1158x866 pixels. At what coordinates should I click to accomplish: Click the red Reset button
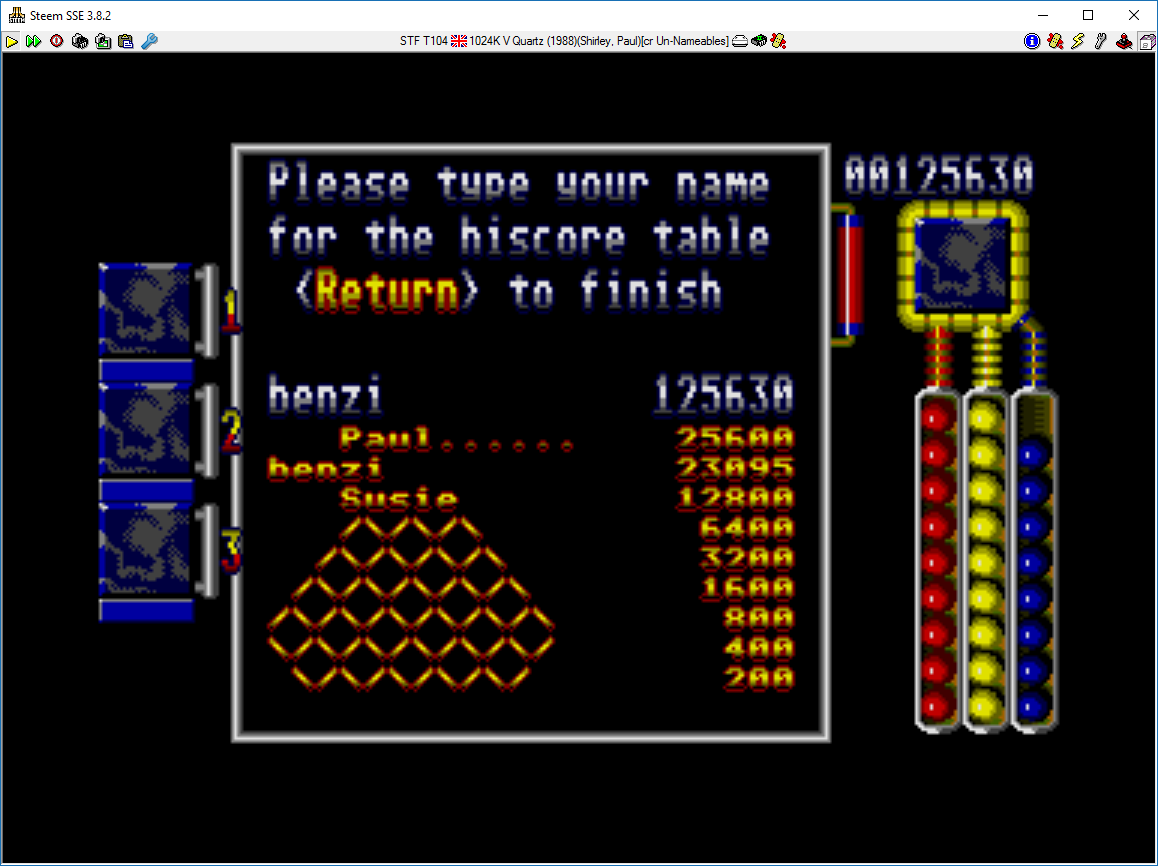tap(56, 41)
